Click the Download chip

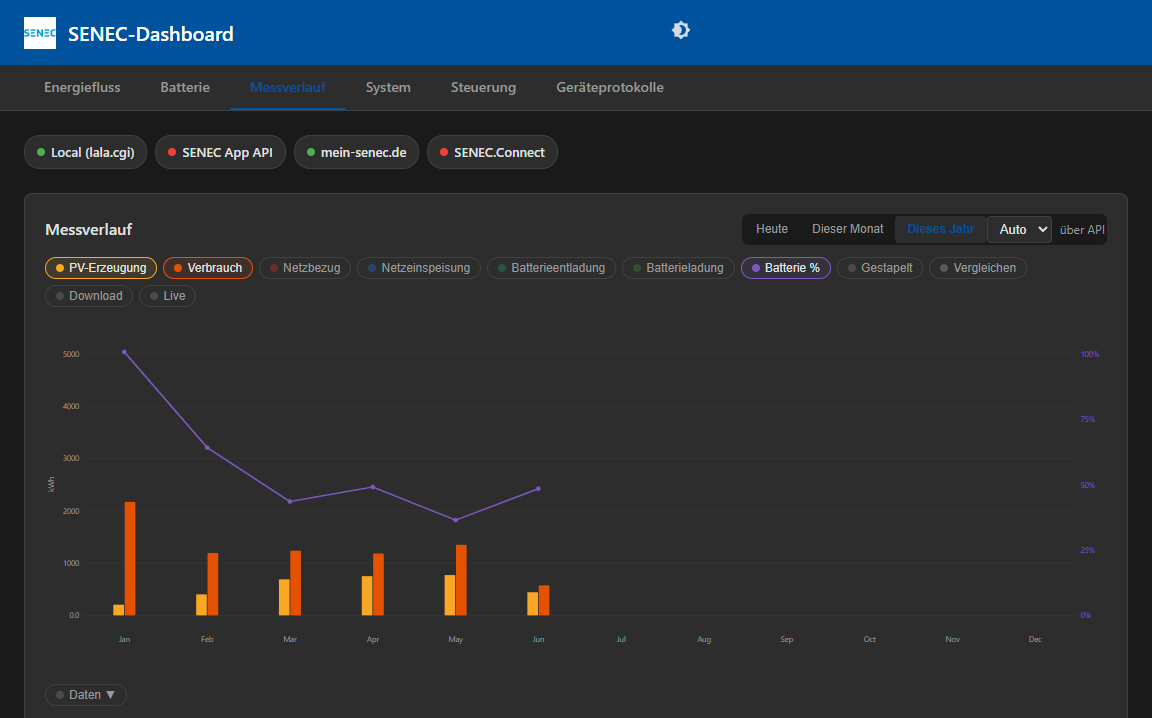click(89, 296)
